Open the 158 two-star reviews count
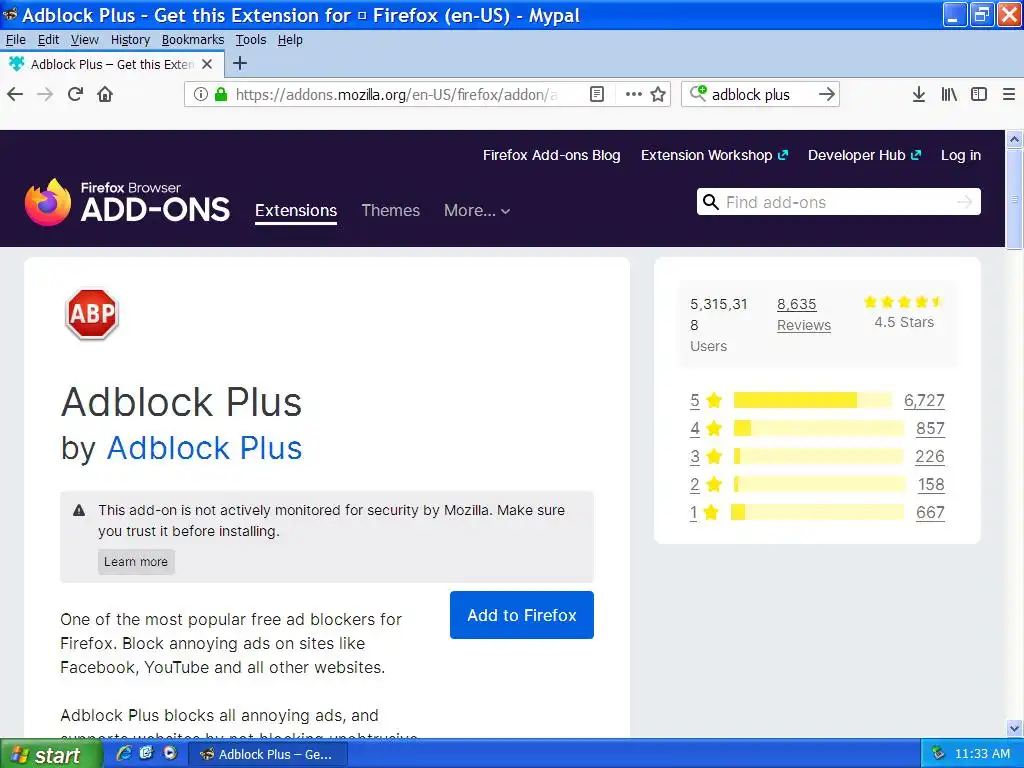Image resolution: width=1024 pixels, height=768 pixels. tap(931, 485)
